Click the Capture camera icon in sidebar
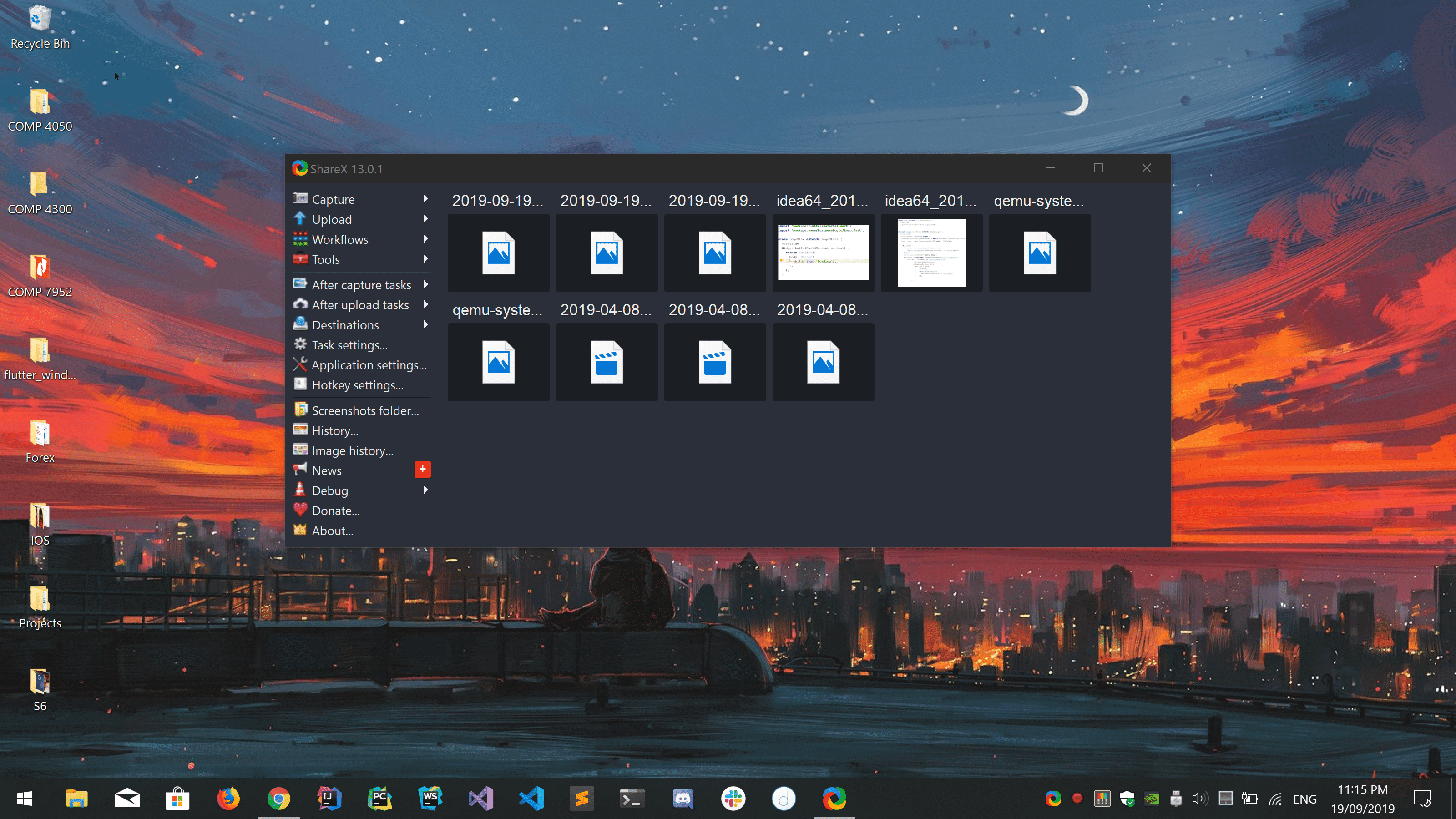The width and height of the screenshot is (1456, 819). click(300, 199)
